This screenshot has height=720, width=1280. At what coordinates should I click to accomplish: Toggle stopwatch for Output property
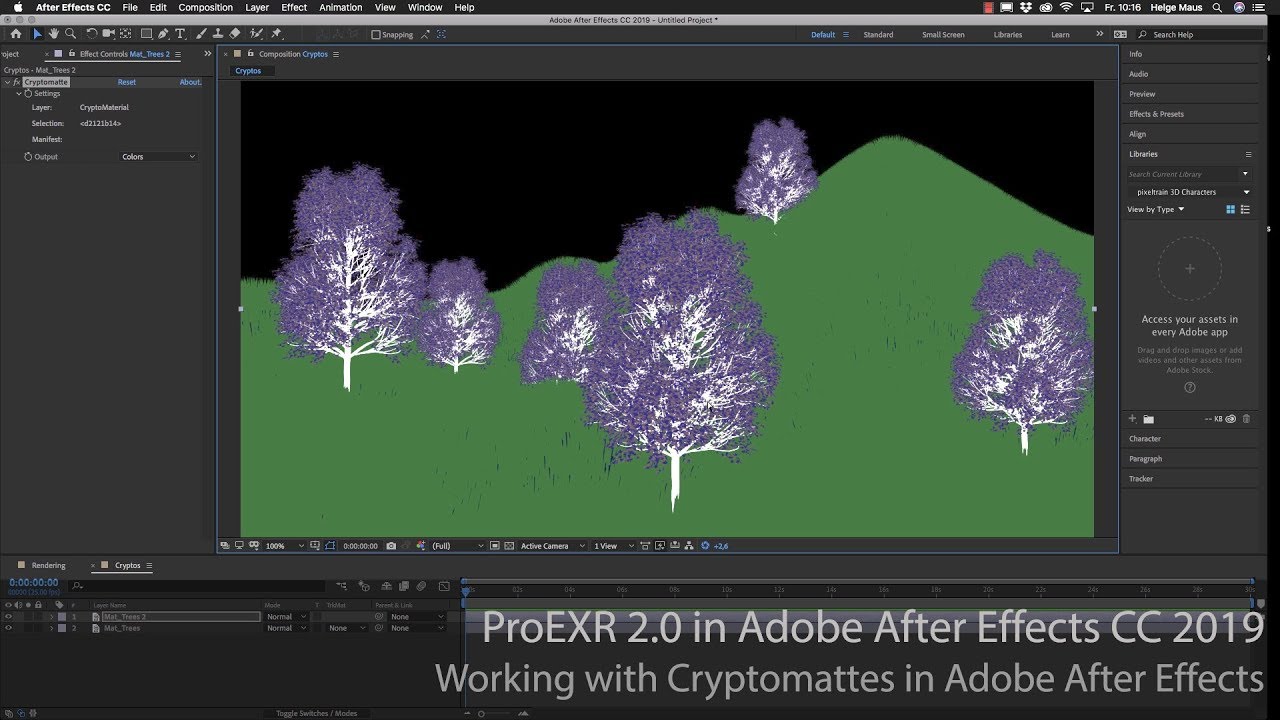click(x=28, y=157)
